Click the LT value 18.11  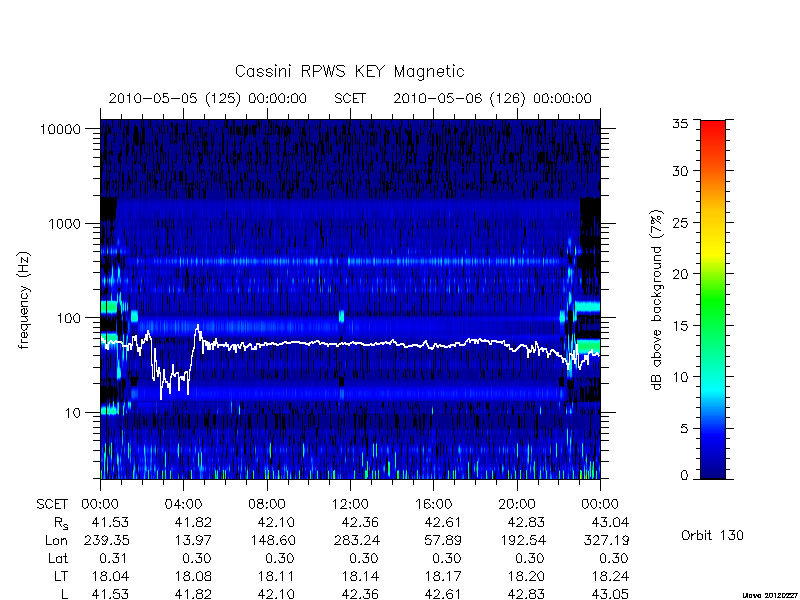click(277, 577)
